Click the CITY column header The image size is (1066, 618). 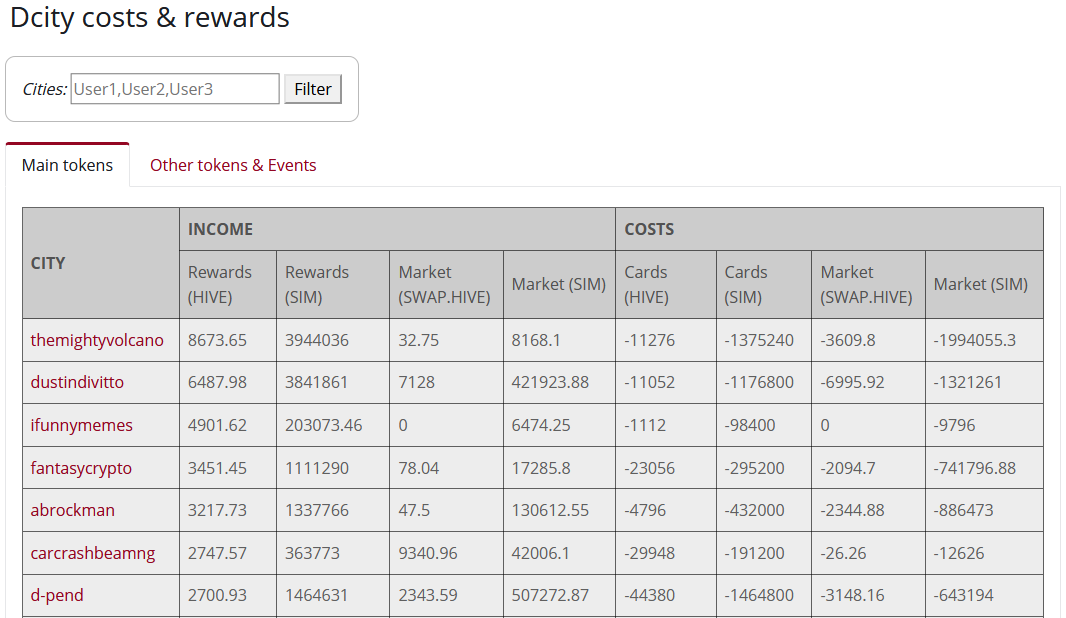48,262
